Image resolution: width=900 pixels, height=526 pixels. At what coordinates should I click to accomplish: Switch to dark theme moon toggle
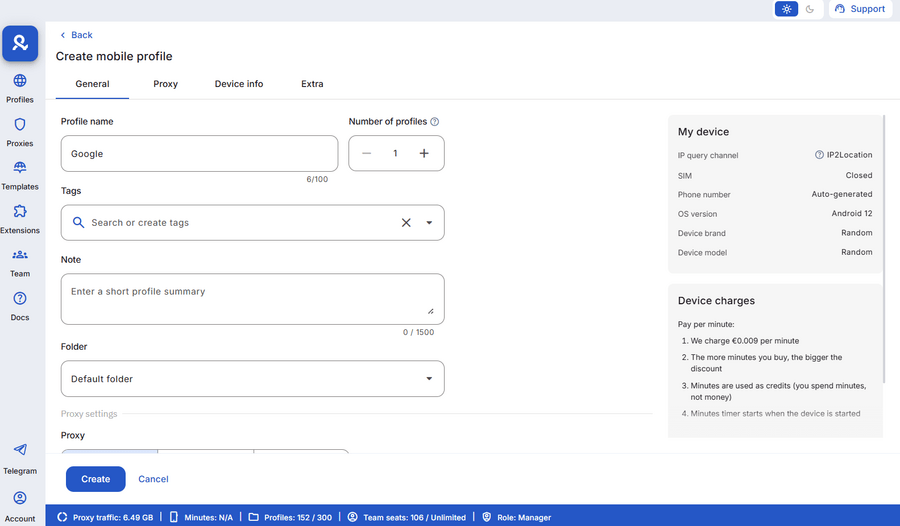[x=810, y=9]
